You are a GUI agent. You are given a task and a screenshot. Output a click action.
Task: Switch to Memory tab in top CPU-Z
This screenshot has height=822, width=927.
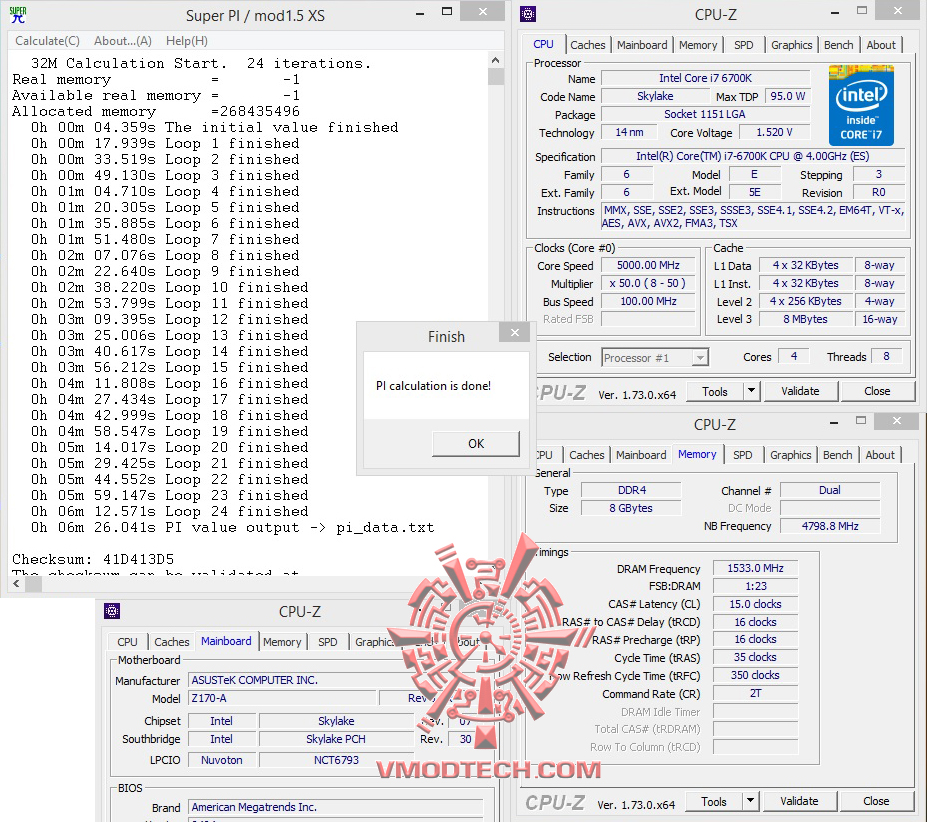click(698, 45)
